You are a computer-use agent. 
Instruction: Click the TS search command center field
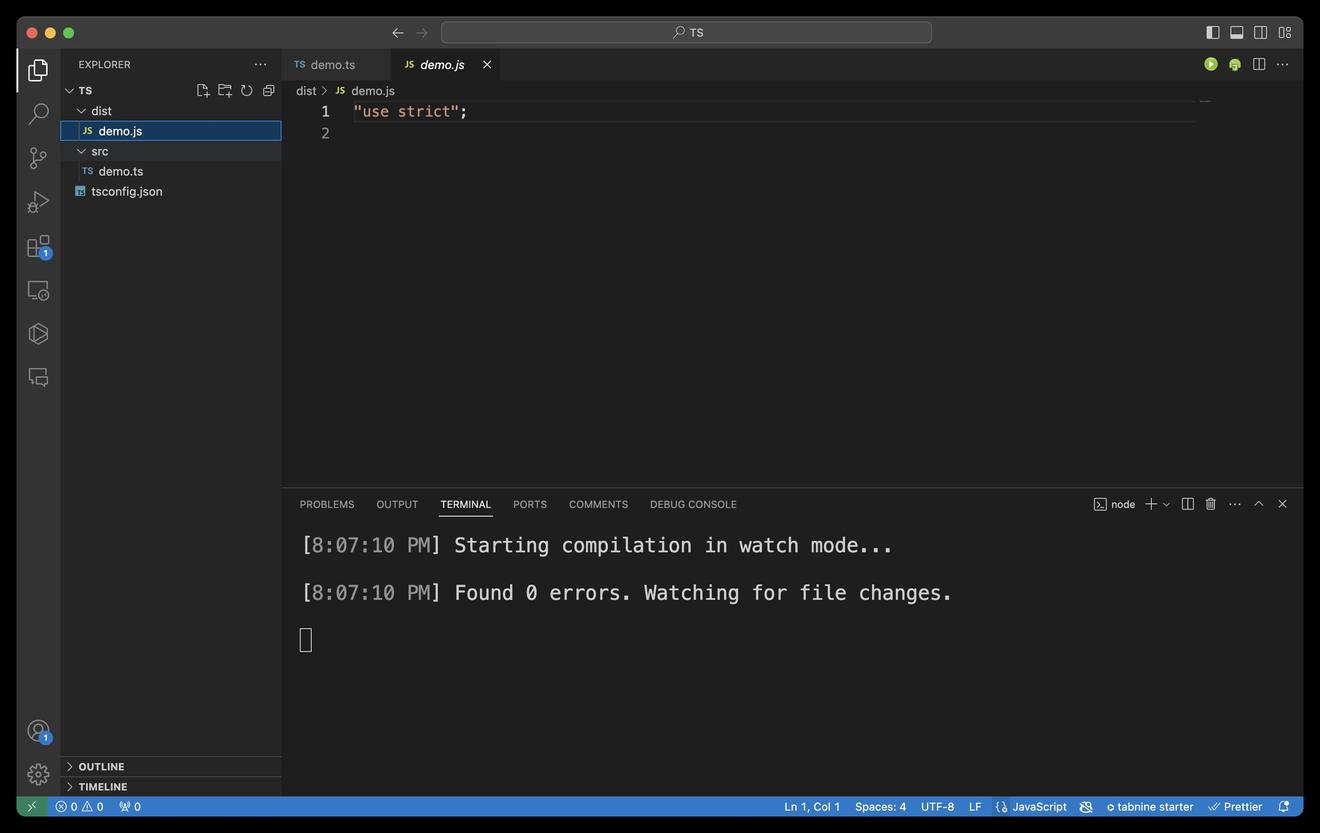pos(686,33)
